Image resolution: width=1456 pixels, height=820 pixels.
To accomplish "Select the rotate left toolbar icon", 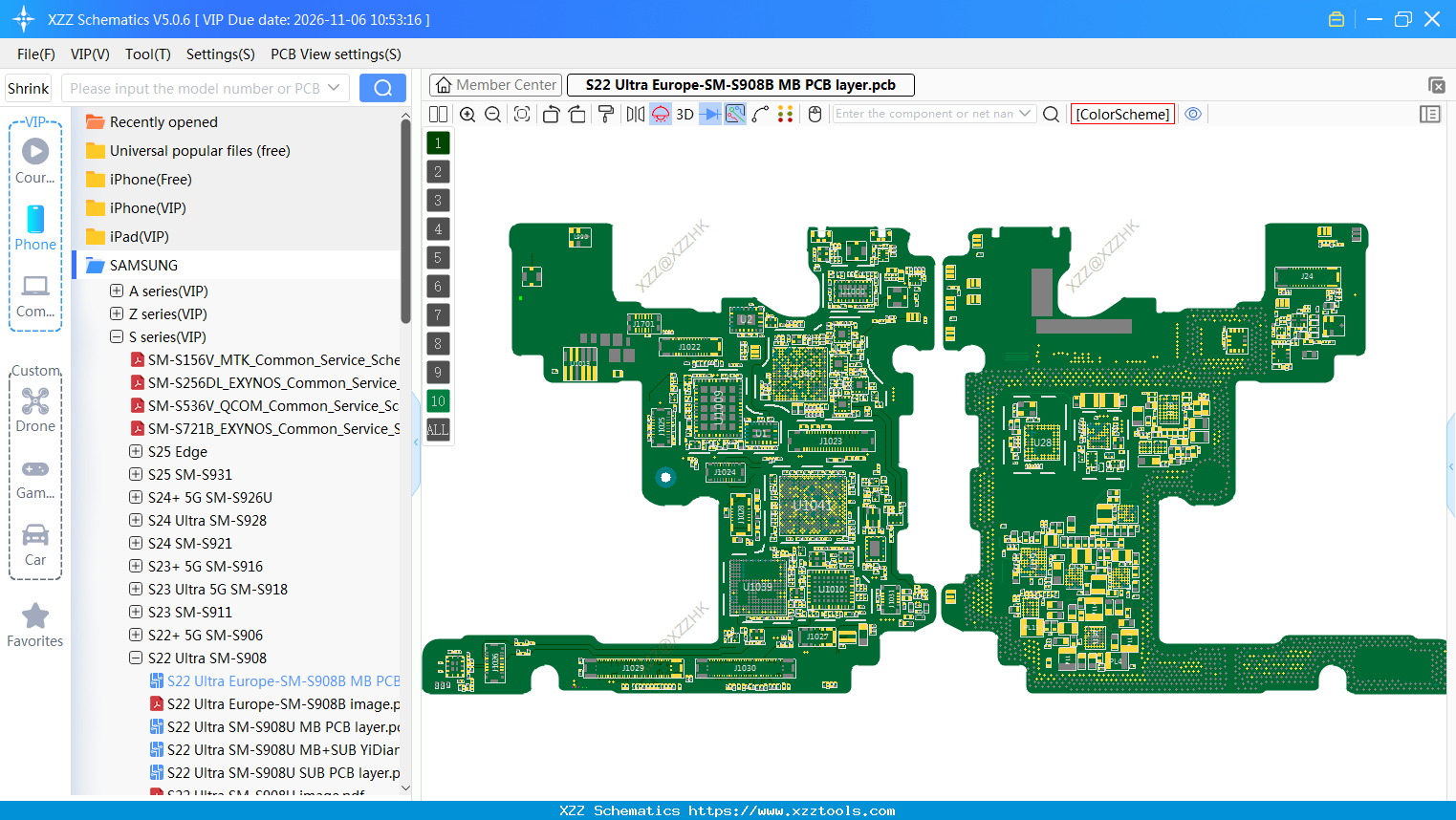I will 551,114.
